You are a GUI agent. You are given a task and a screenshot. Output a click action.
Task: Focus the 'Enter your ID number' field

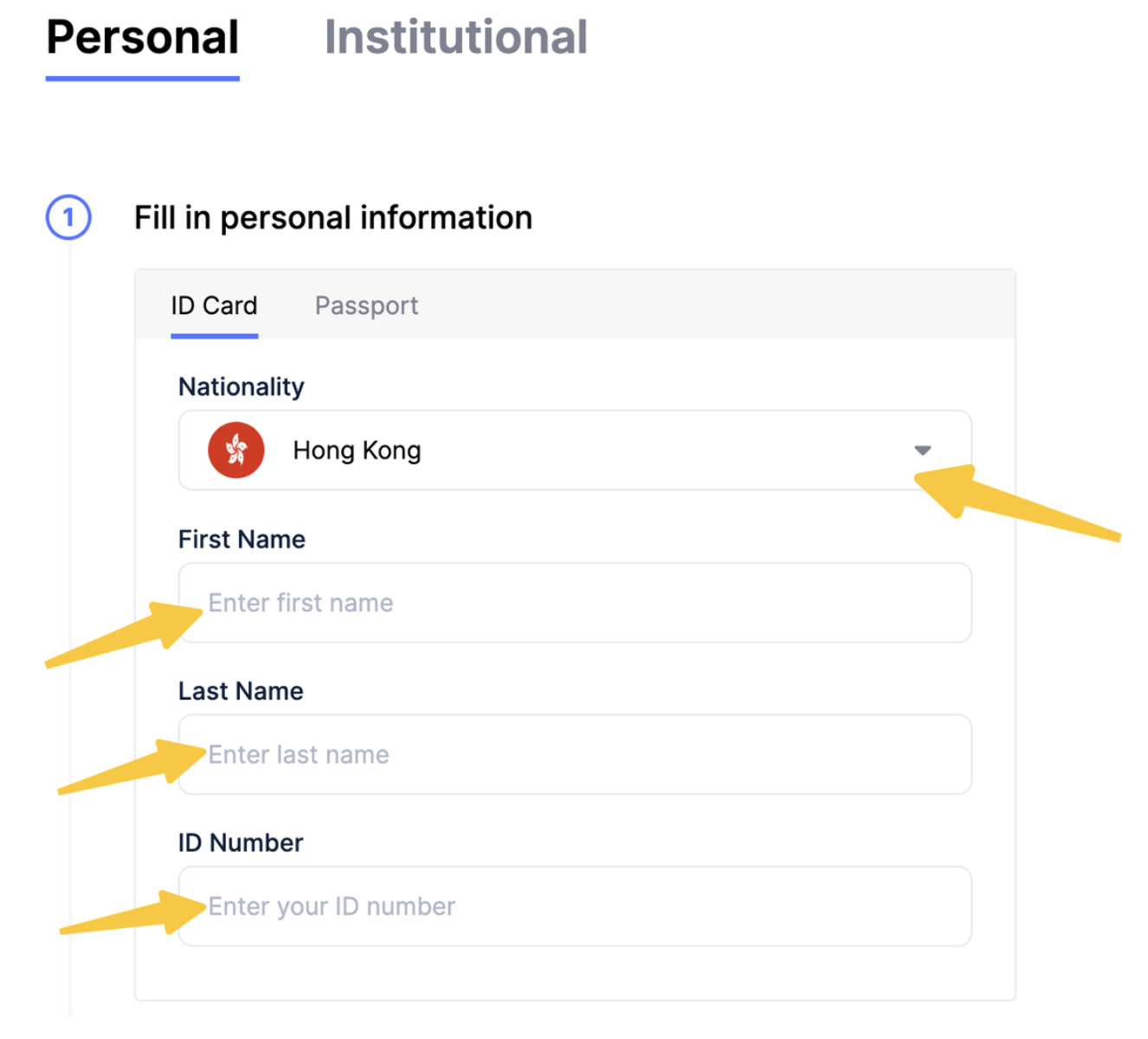[575, 907]
